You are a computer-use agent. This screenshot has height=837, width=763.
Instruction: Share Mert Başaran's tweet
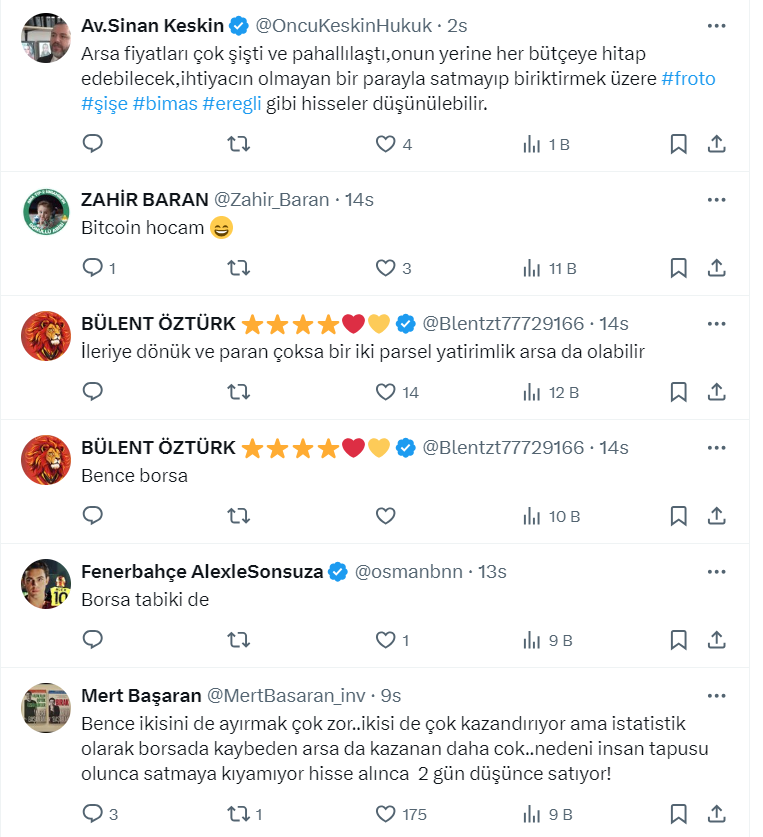(x=716, y=813)
